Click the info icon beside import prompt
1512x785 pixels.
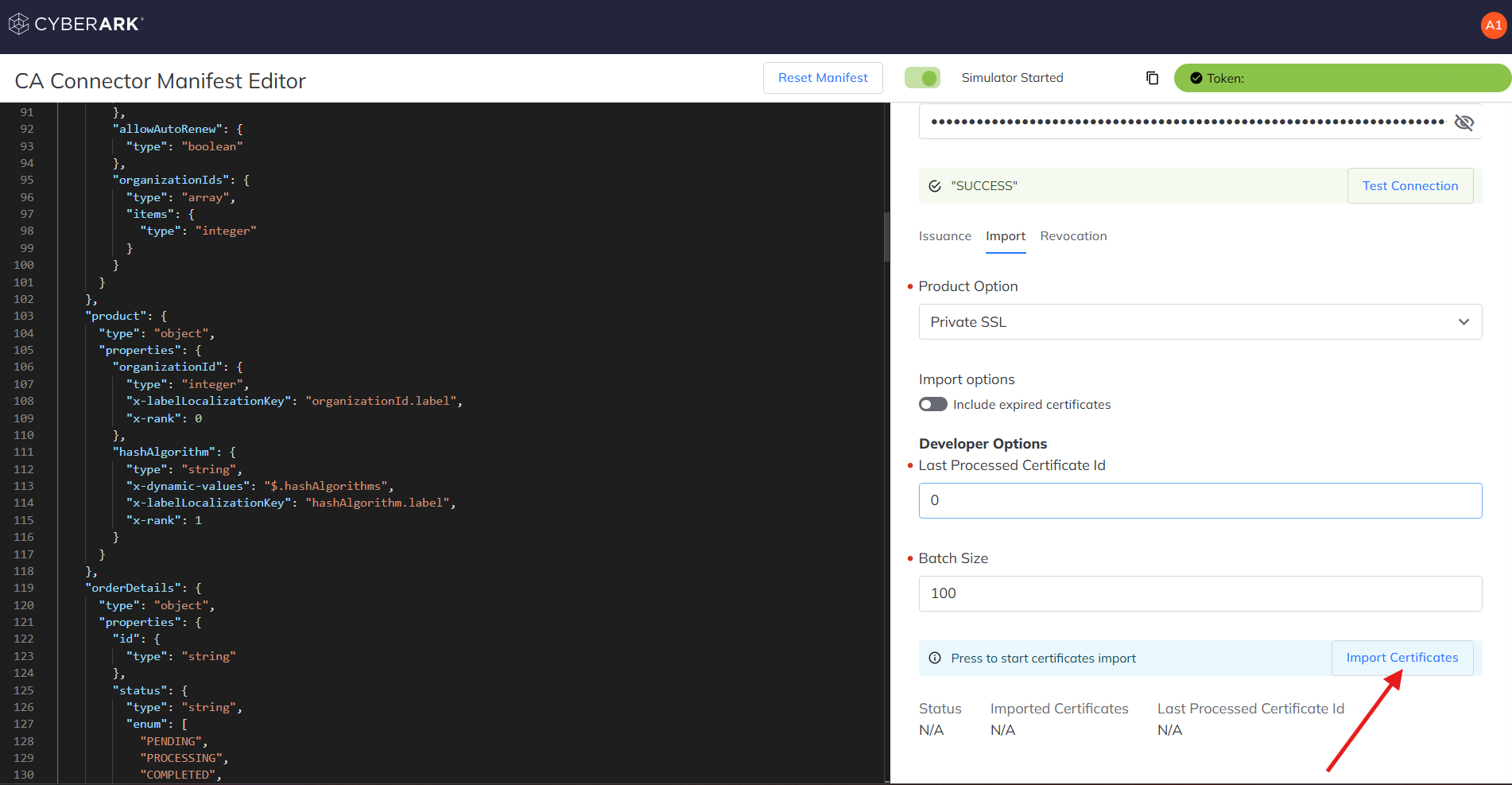pyautogui.click(x=935, y=659)
